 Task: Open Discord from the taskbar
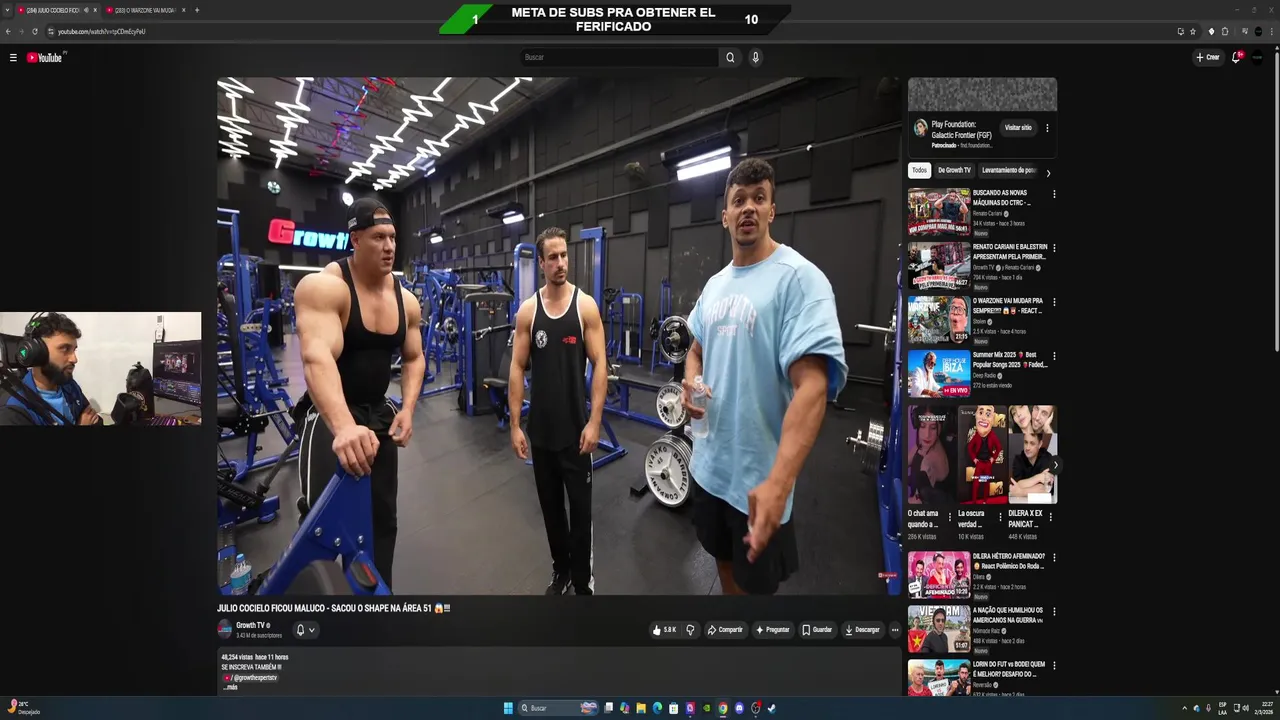coord(739,708)
